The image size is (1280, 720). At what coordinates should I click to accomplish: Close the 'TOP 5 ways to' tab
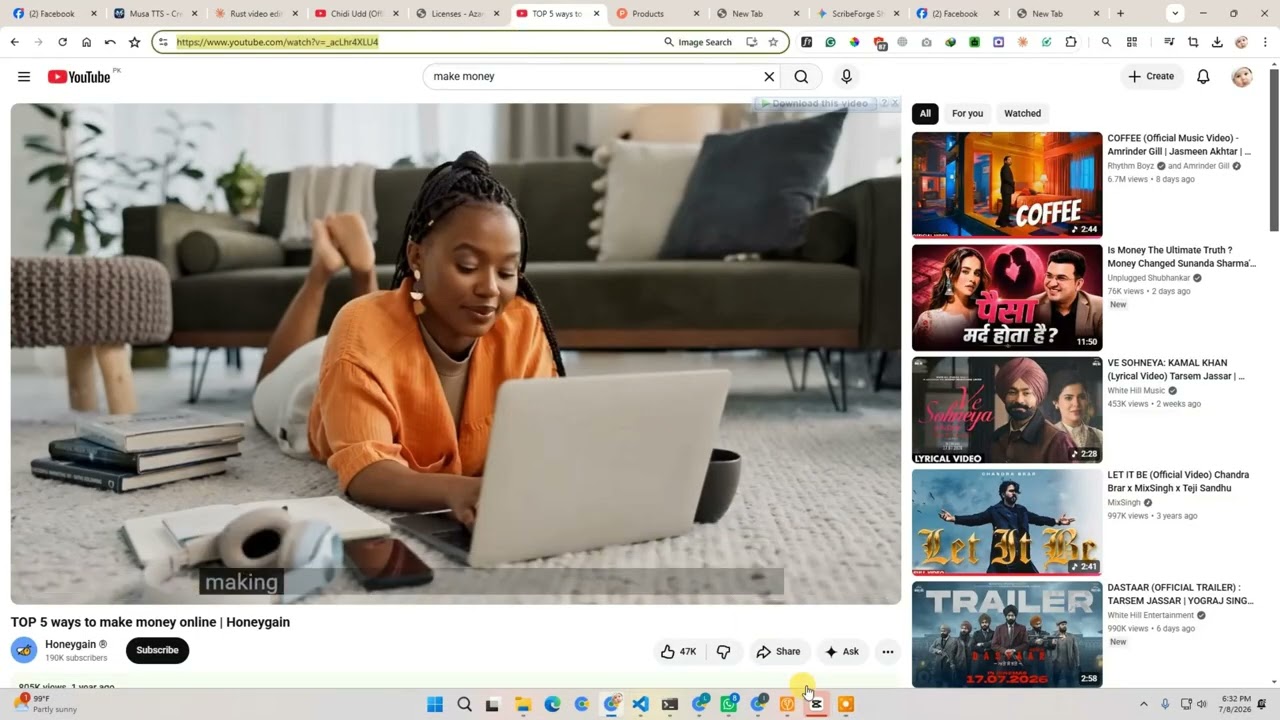click(597, 14)
